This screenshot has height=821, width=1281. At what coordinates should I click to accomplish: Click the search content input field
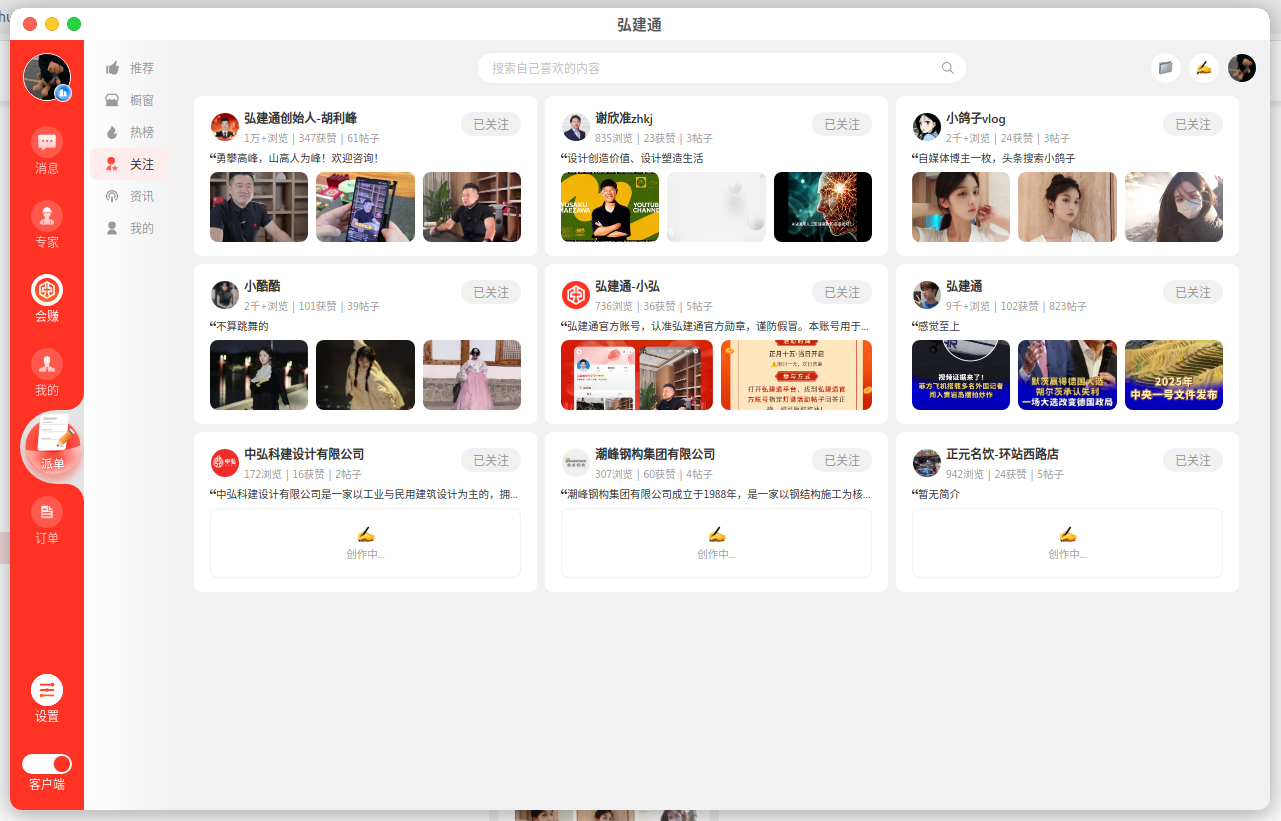tap(710, 68)
